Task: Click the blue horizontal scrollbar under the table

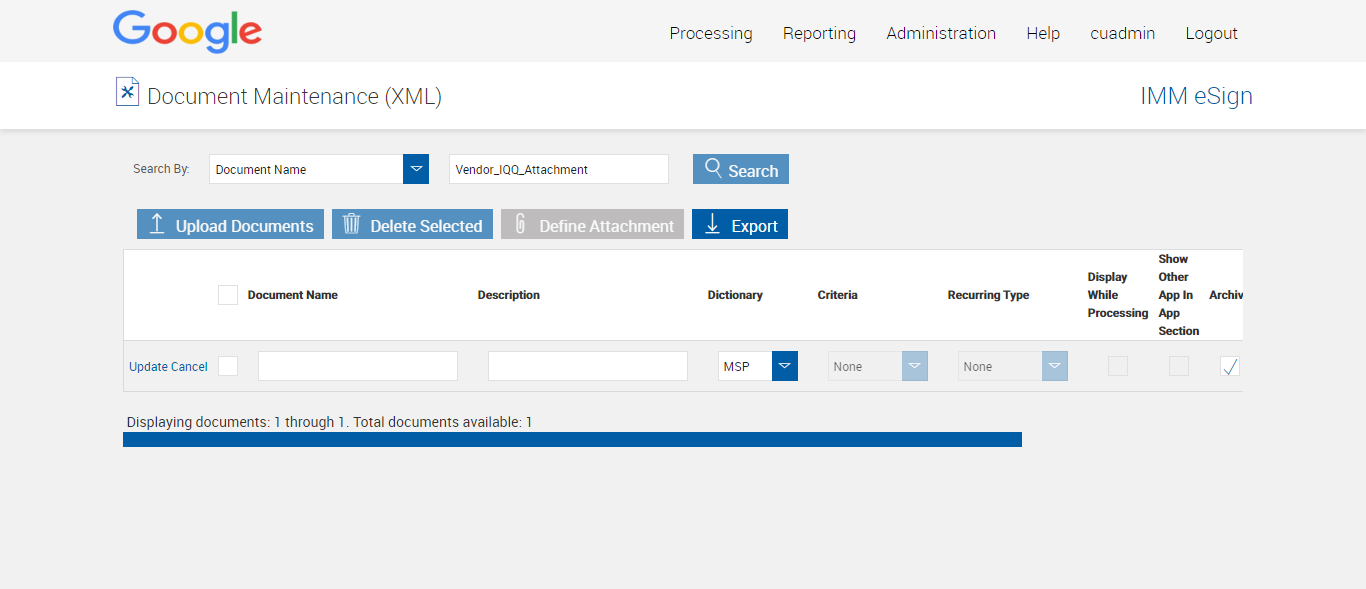Action: [572, 439]
